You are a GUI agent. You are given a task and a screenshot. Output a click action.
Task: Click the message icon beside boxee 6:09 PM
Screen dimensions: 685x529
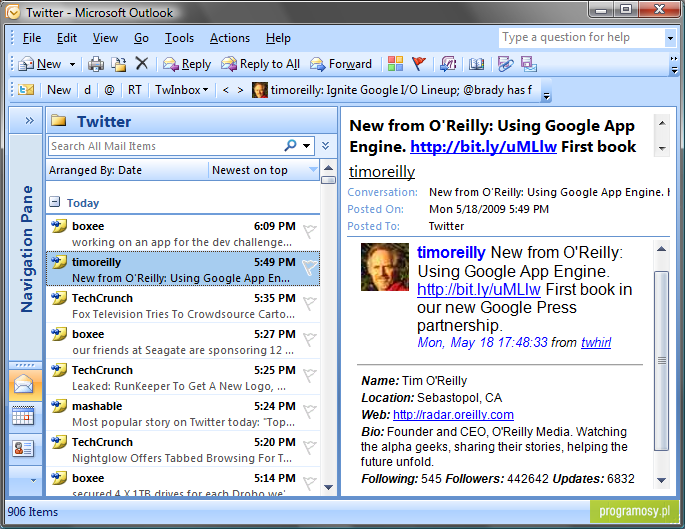(59, 226)
